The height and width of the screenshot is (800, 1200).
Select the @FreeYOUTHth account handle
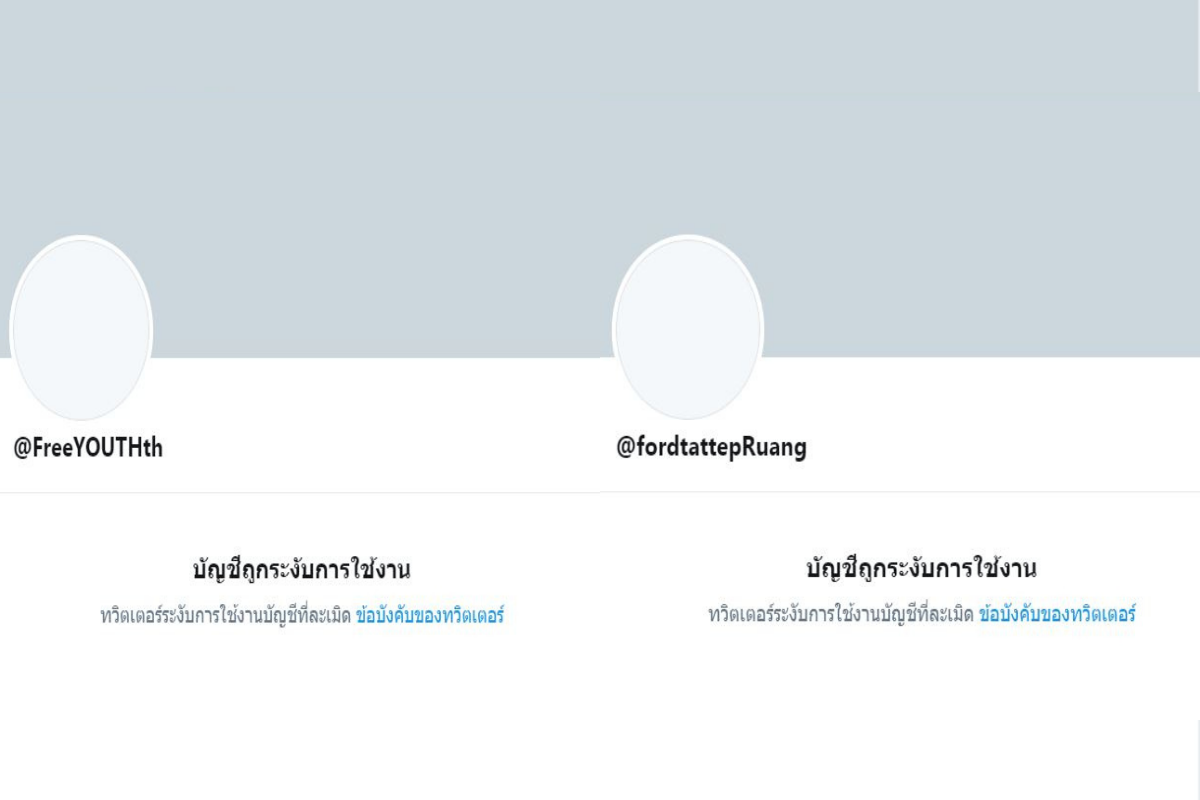[x=88, y=448]
